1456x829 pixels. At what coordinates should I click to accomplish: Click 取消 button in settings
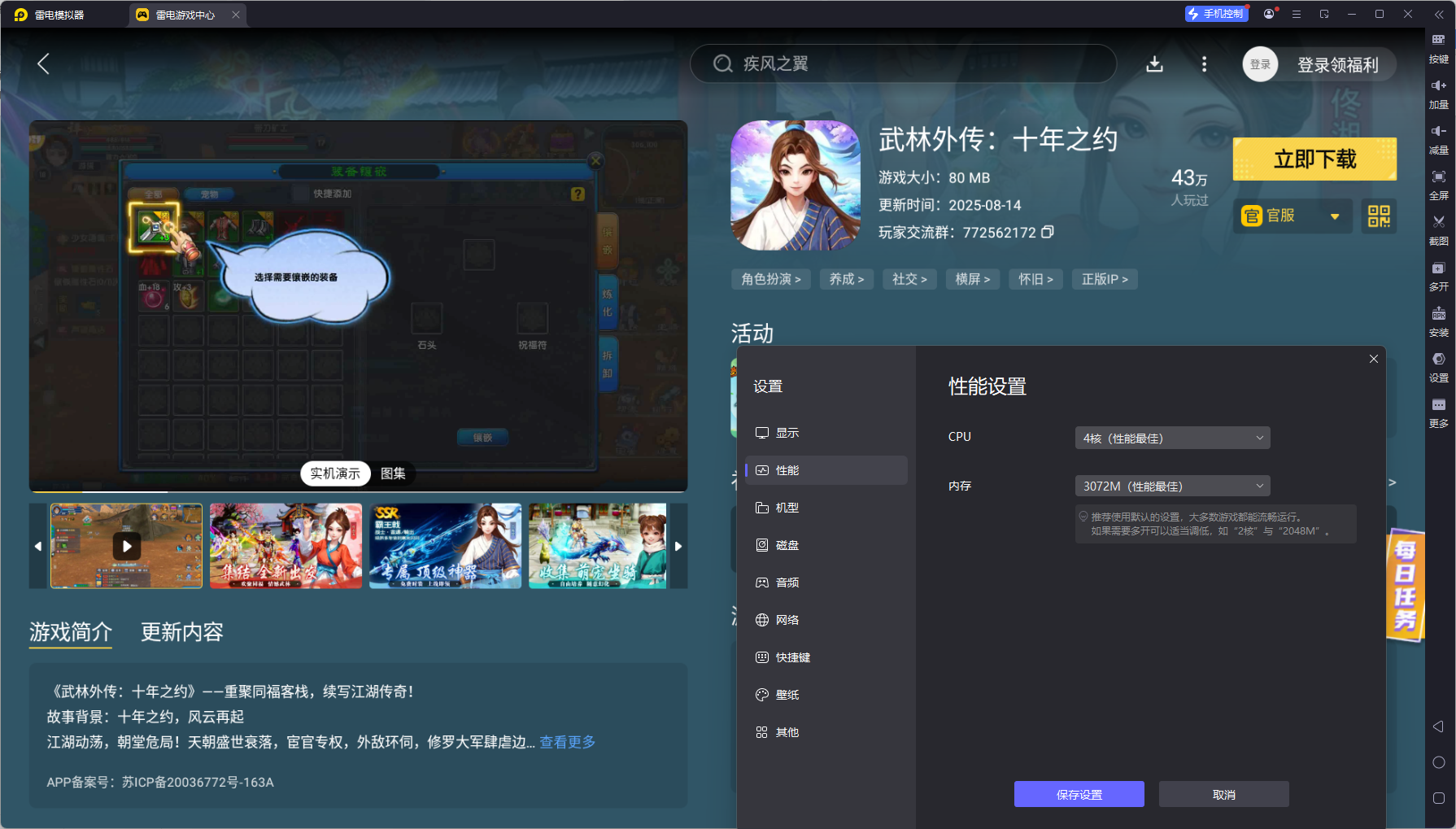(x=1223, y=794)
